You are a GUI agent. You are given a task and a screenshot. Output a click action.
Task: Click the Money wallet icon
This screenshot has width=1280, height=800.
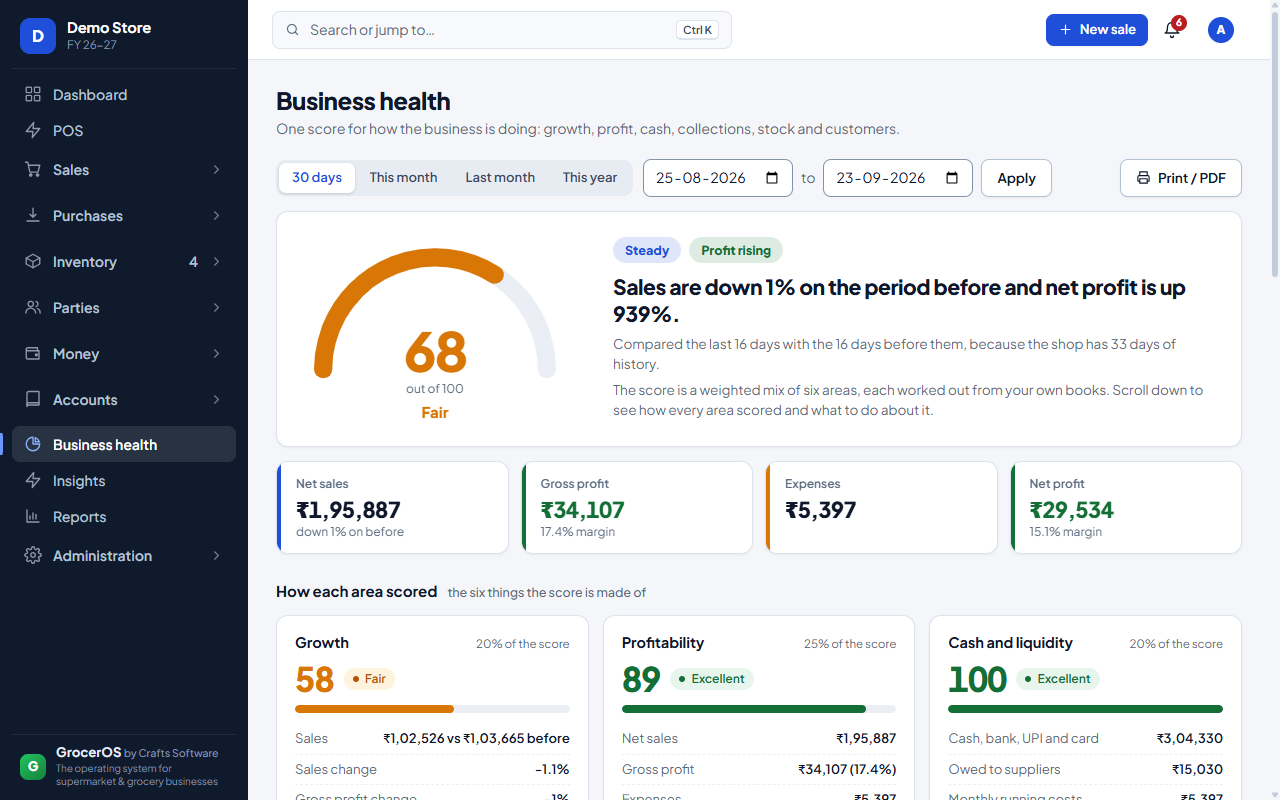pyautogui.click(x=33, y=354)
